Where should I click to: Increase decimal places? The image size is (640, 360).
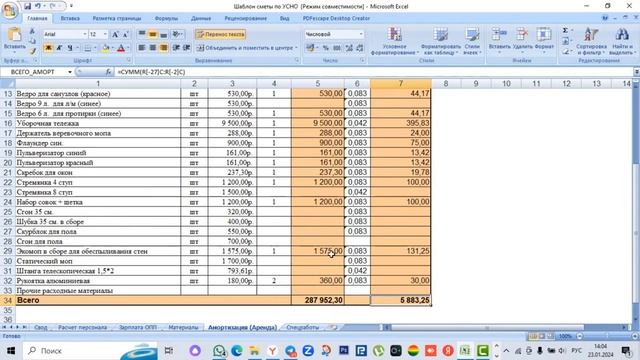[349, 48]
